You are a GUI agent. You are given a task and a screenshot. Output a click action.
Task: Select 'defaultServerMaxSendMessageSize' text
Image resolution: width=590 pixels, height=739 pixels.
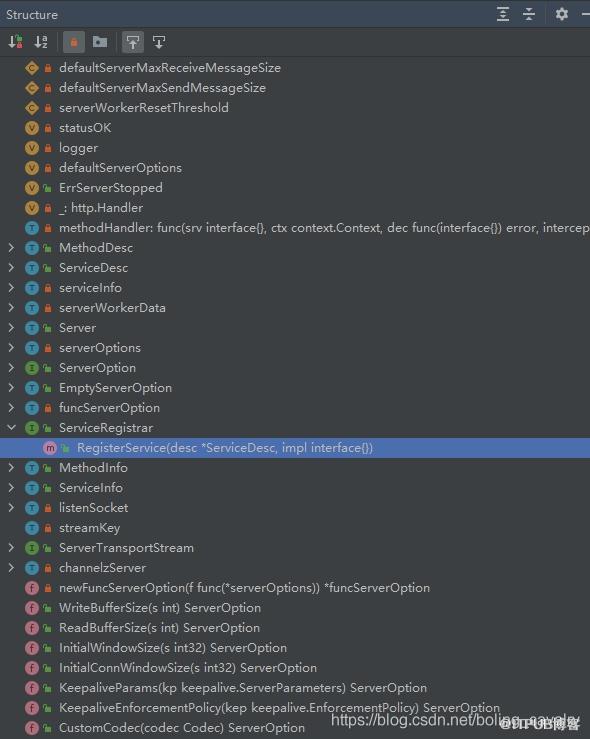click(162, 88)
